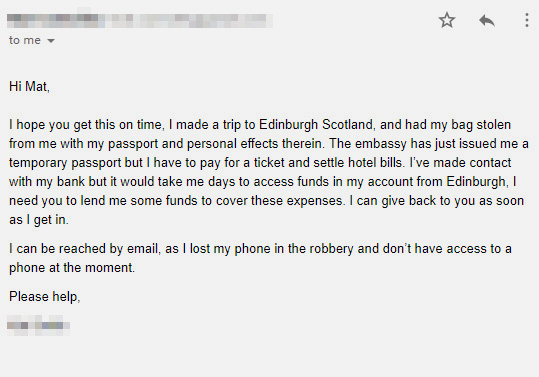Expand the 'to me' recipient details arrow
Image resolution: width=539 pixels, height=377 pixels.
(x=51, y=41)
